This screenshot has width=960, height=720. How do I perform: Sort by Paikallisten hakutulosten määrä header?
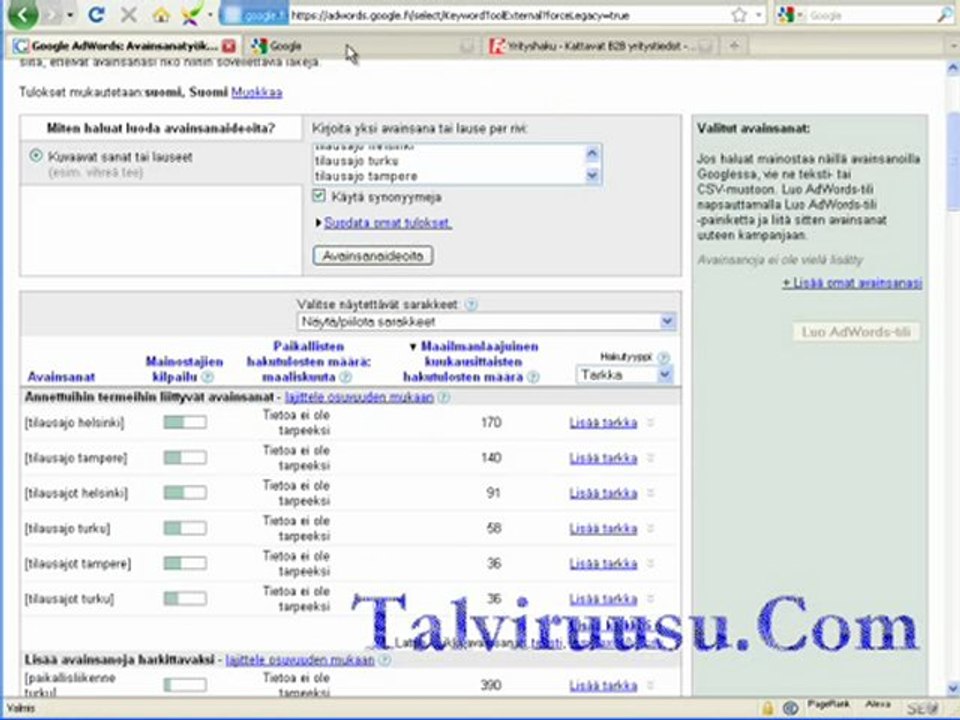[309, 362]
